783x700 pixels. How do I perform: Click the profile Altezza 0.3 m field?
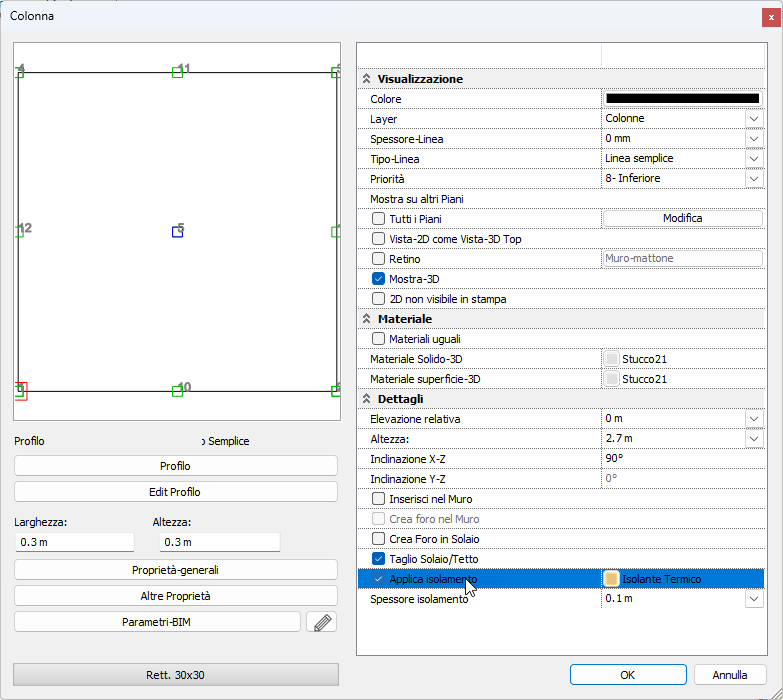coord(220,542)
